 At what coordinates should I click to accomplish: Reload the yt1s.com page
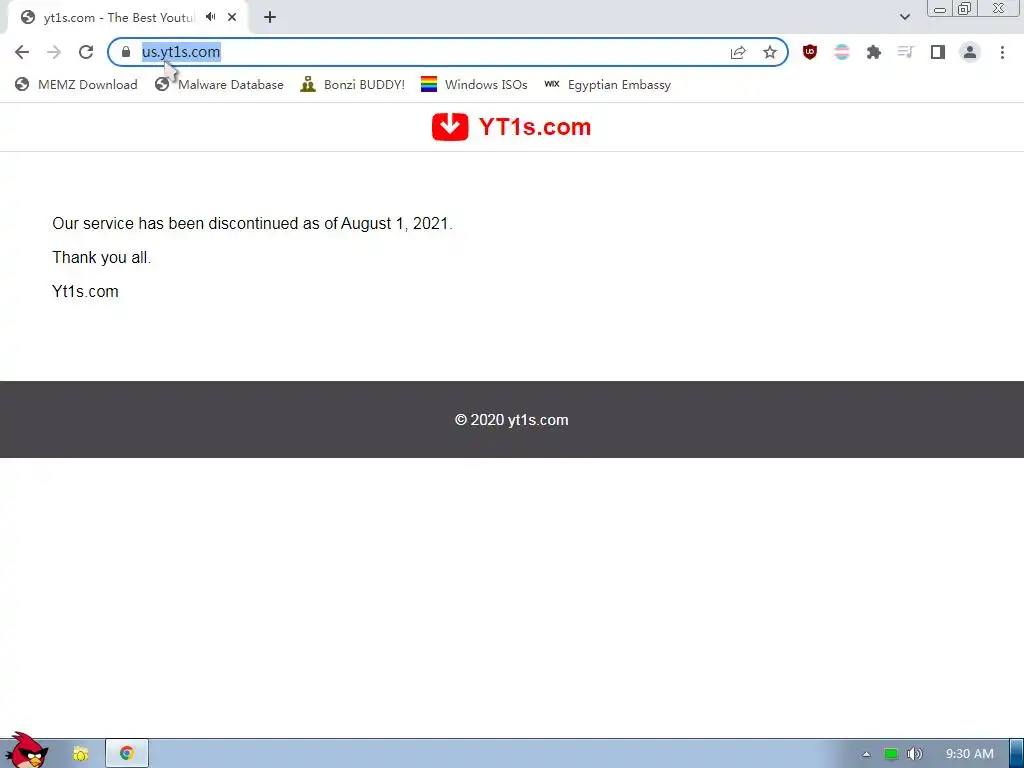[86, 52]
